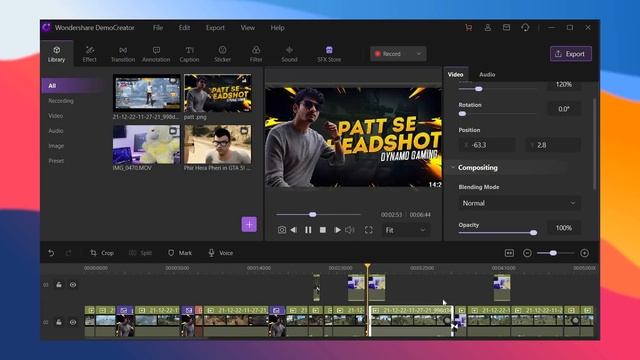Viewport: 640px width, 360px height.
Task: Toggle lock on upper timeline track
Action: (x=59, y=284)
